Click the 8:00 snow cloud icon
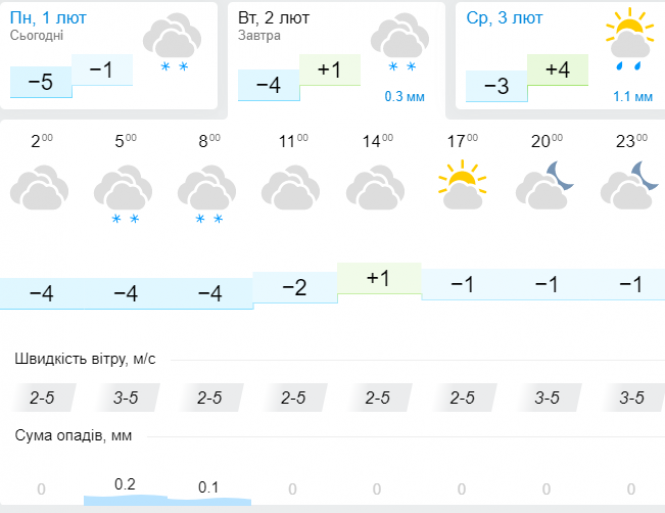 tap(208, 193)
